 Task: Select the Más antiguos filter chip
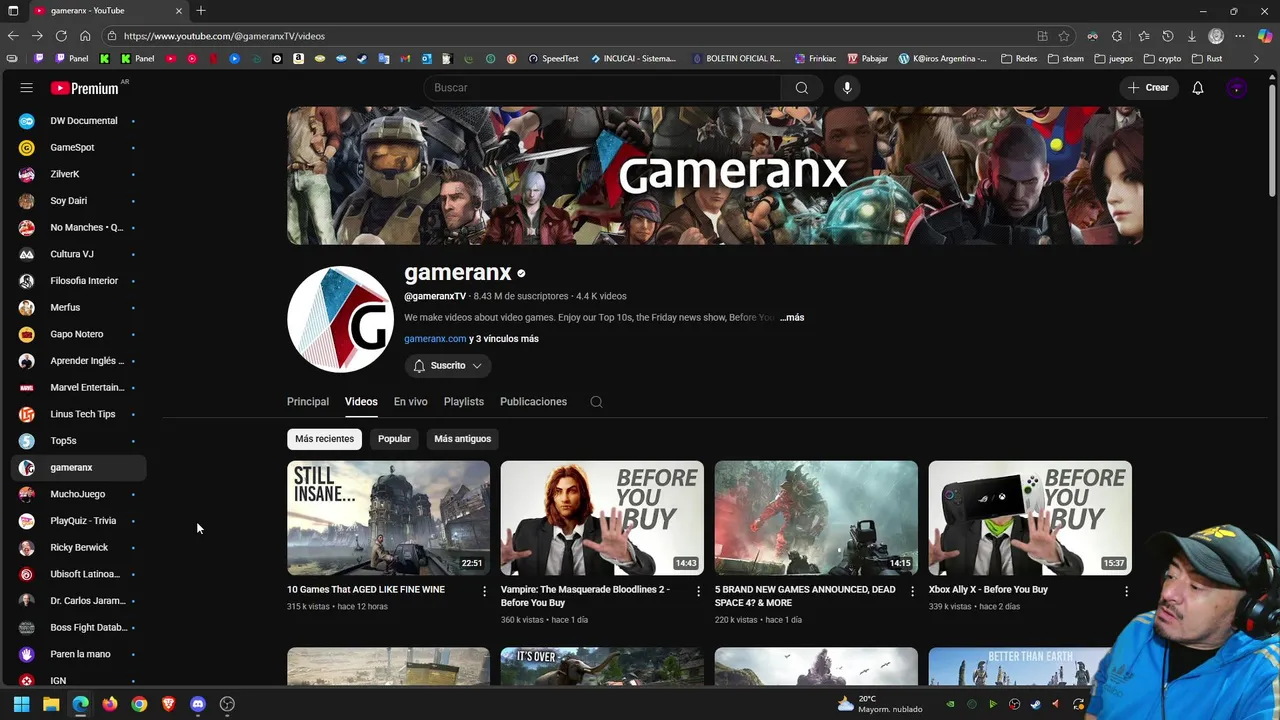pos(462,439)
